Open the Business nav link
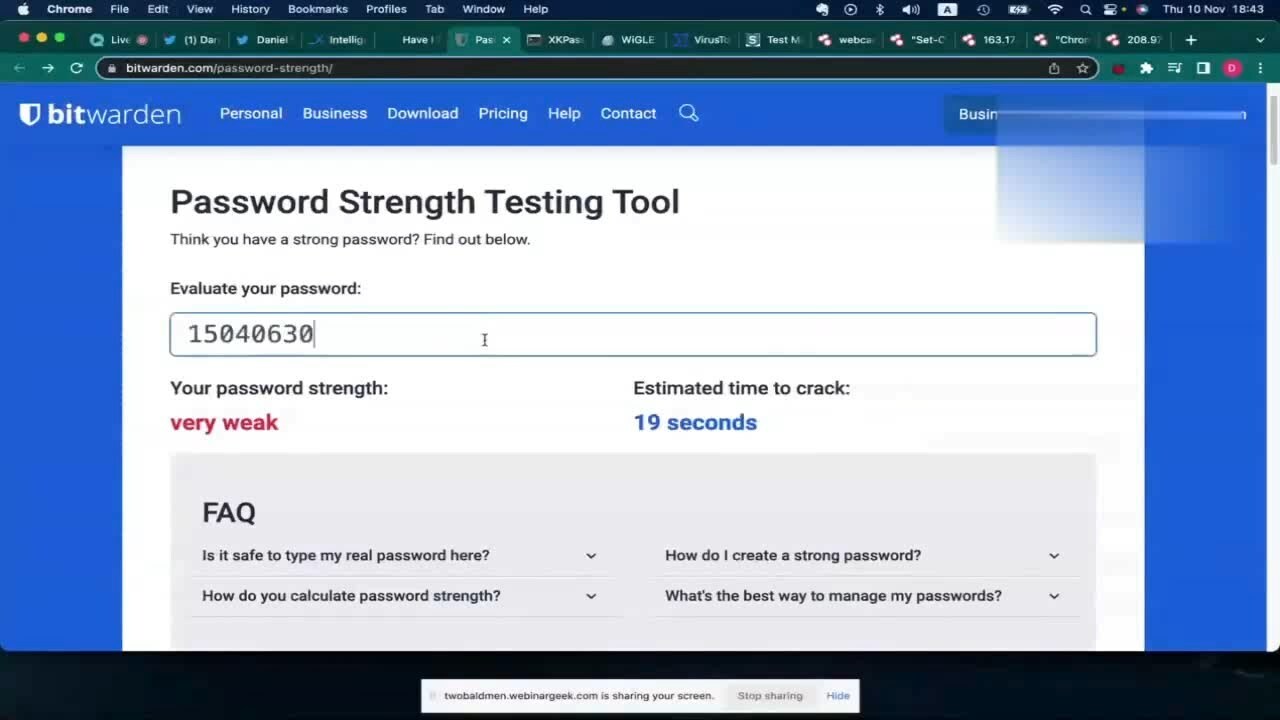Image resolution: width=1280 pixels, height=720 pixels. pos(335,113)
